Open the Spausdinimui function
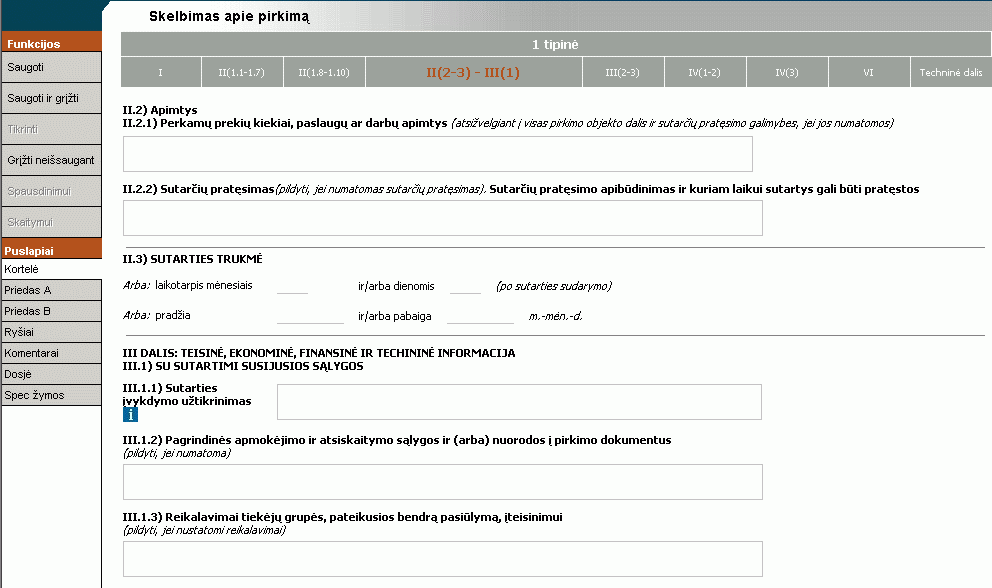This screenshot has height=588, width=992. click(x=51, y=191)
